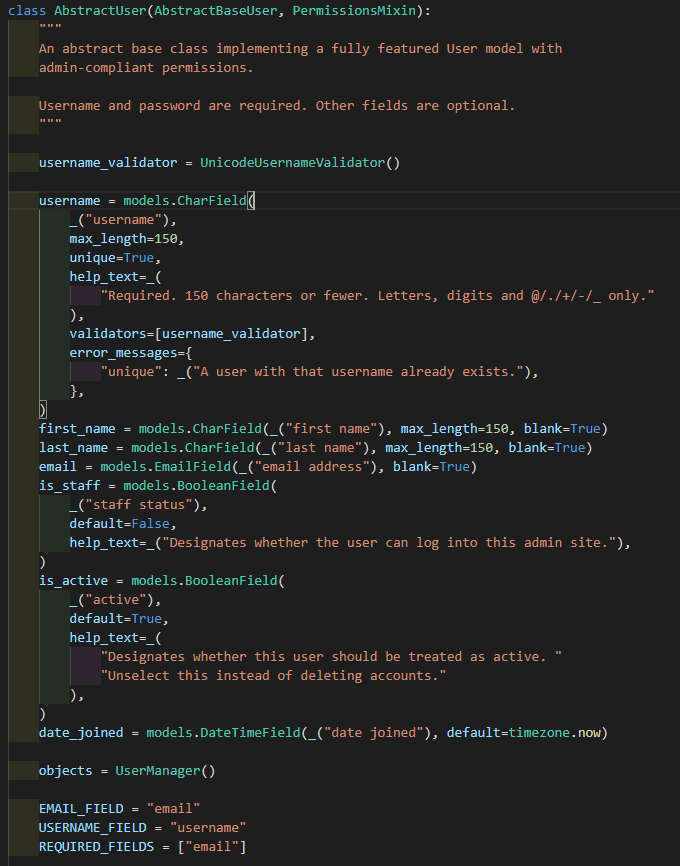Select the error_messages keyword
The height and width of the screenshot is (866, 680).
[x=124, y=352]
